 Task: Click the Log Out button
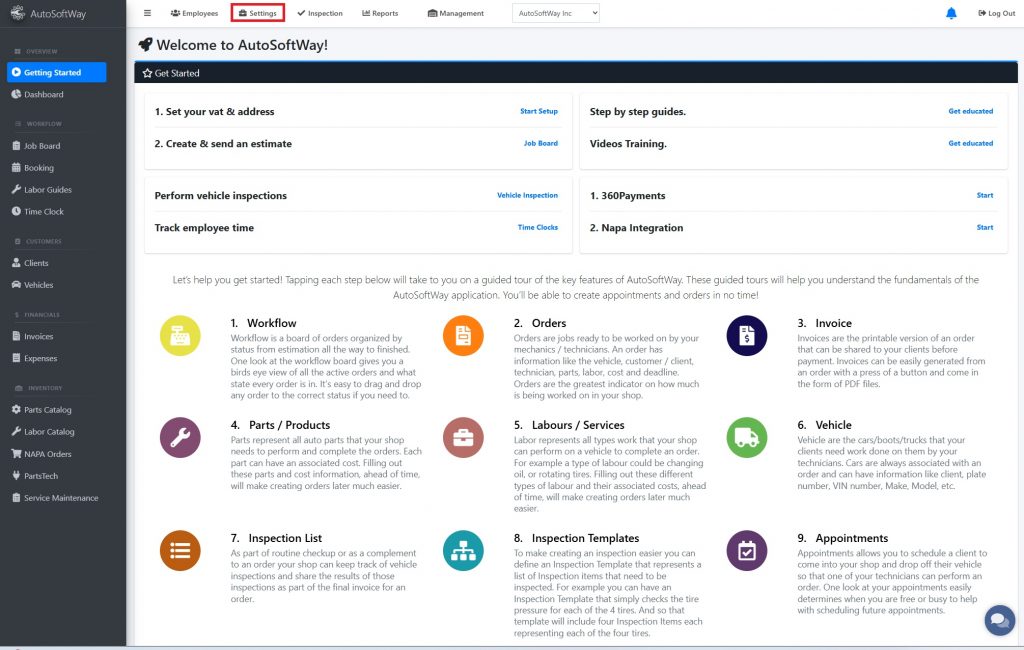pos(995,13)
